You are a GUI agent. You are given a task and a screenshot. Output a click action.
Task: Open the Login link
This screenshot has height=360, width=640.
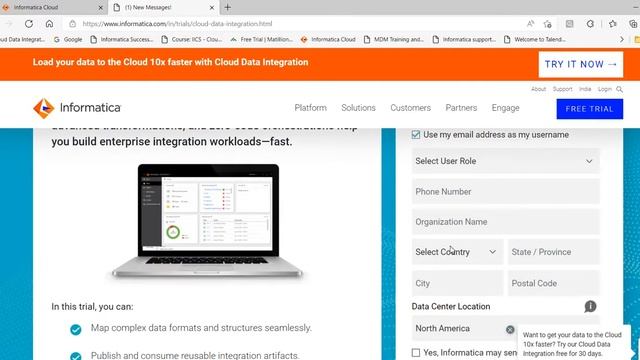[604, 89]
